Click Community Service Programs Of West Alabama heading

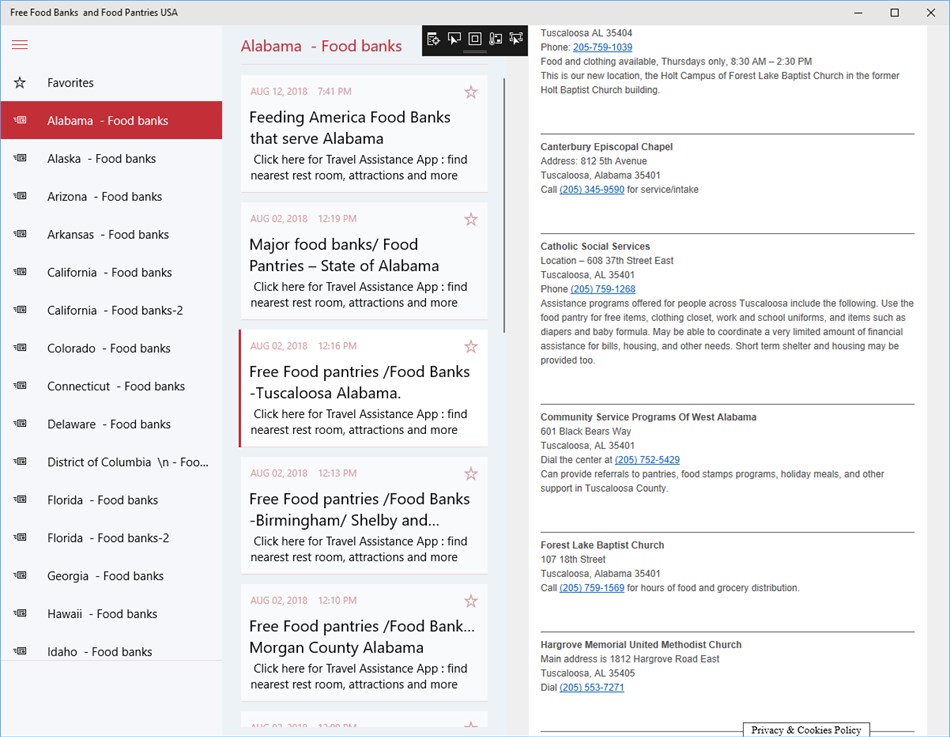pyautogui.click(x=648, y=417)
